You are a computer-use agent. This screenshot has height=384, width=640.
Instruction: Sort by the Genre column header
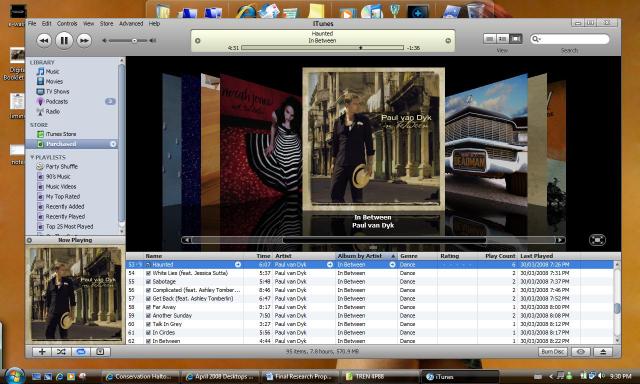(x=417, y=256)
